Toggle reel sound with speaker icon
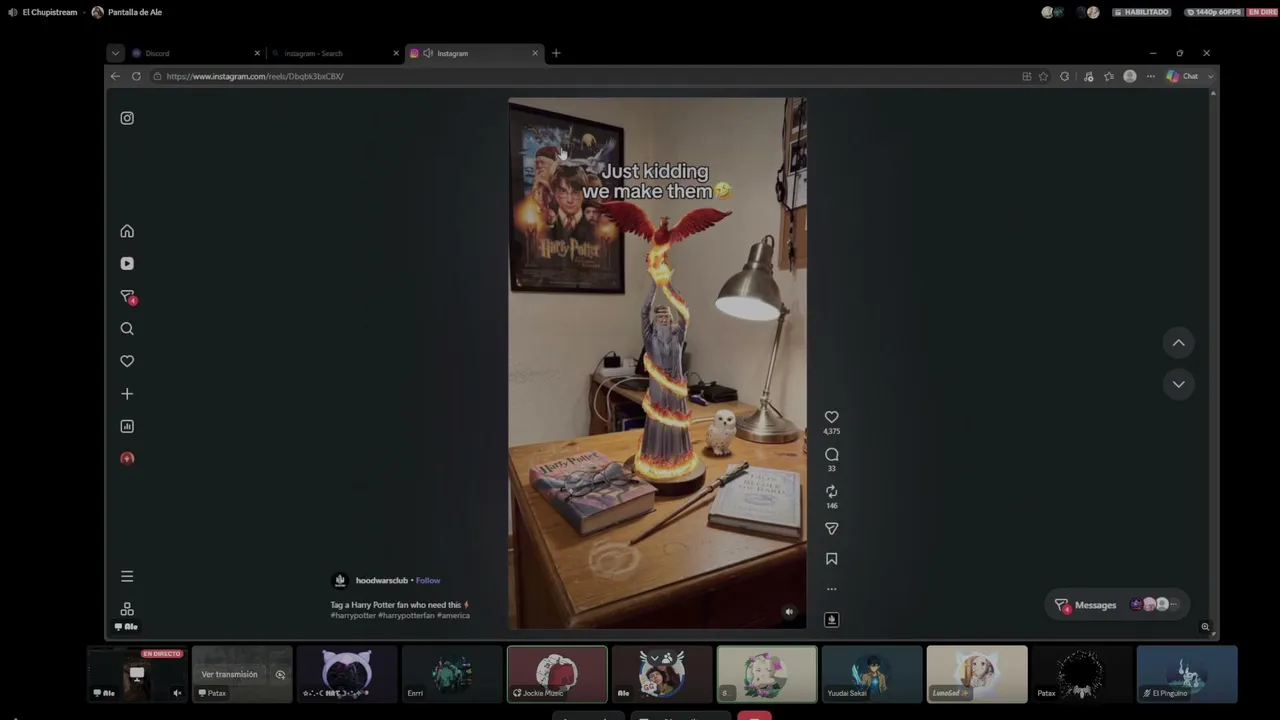This screenshot has width=1280, height=720. pyautogui.click(x=789, y=612)
